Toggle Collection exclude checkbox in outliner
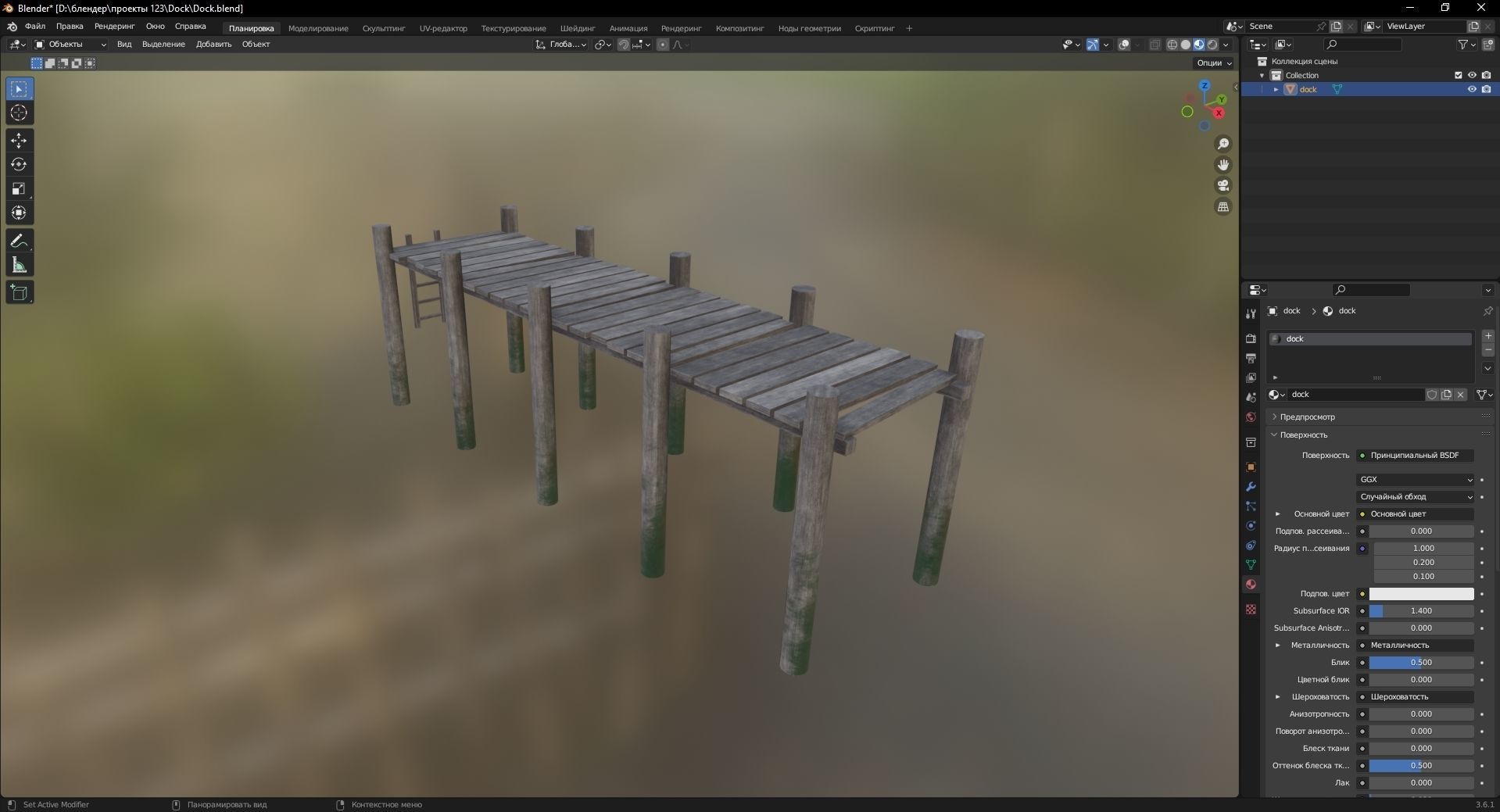The height and width of the screenshot is (812, 1500). [1458, 75]
